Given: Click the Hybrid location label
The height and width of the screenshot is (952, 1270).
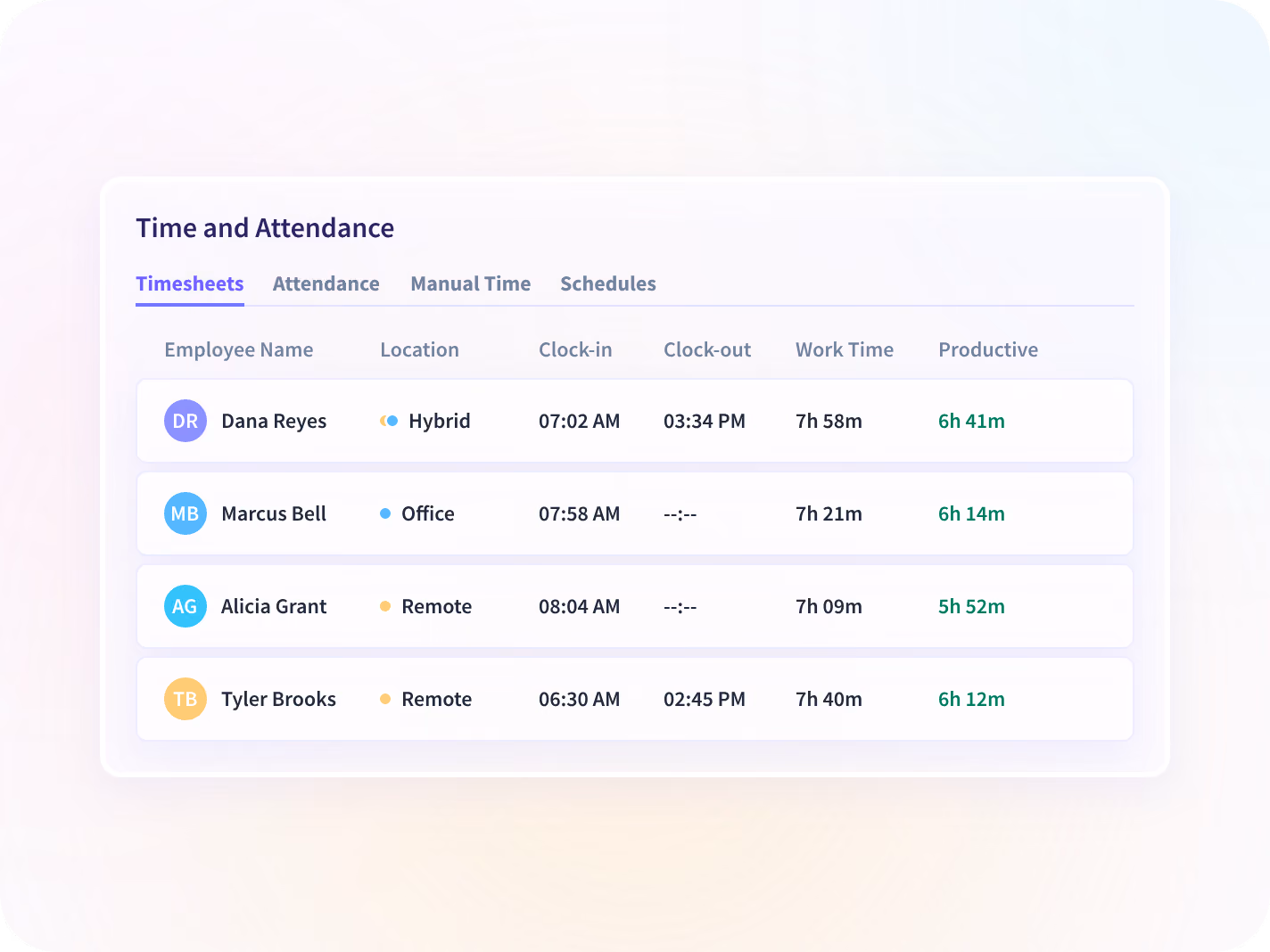Looking at the screenshot, I should [x=440, y=422].
